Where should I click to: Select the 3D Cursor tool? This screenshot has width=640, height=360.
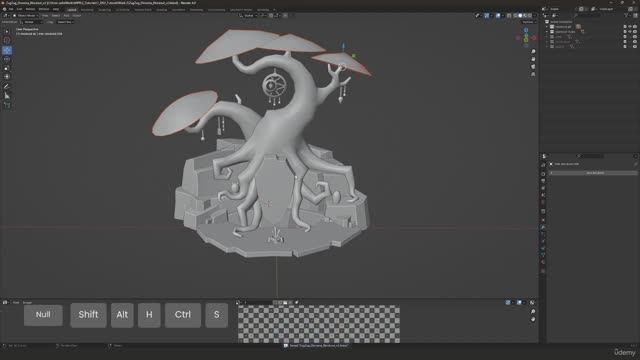point(7,40)
